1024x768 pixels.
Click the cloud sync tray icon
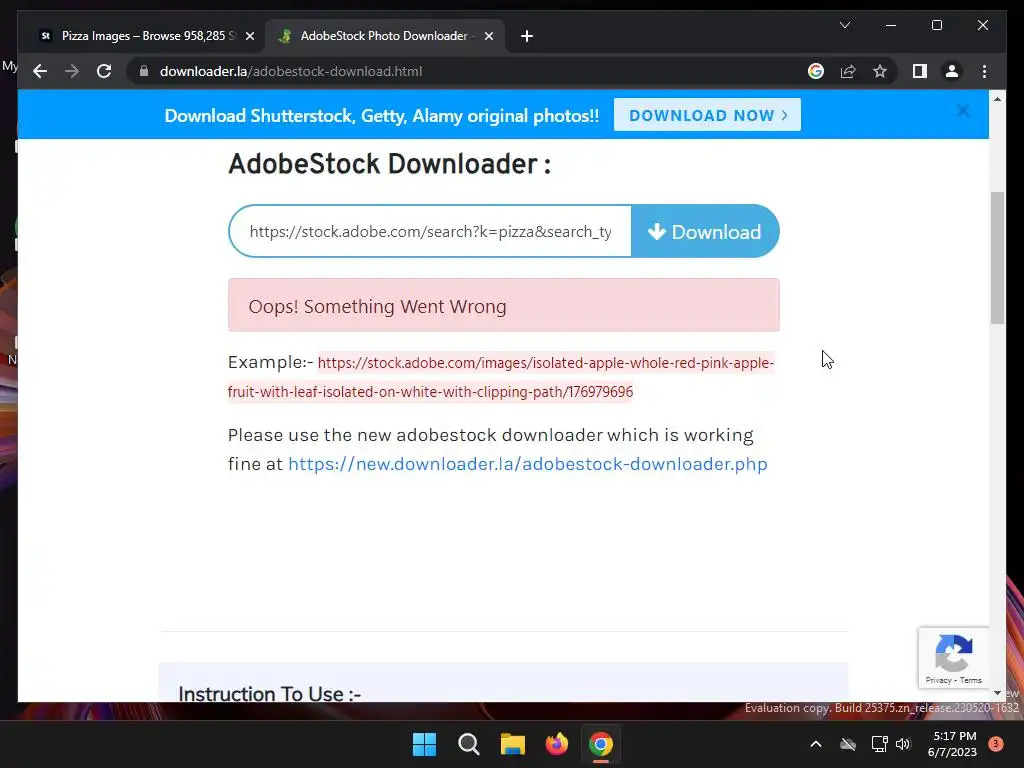(848, 744)
